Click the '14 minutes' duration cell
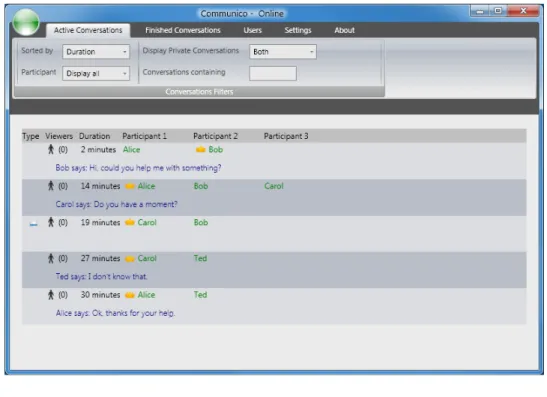547x397 pixels. point(100,186)
